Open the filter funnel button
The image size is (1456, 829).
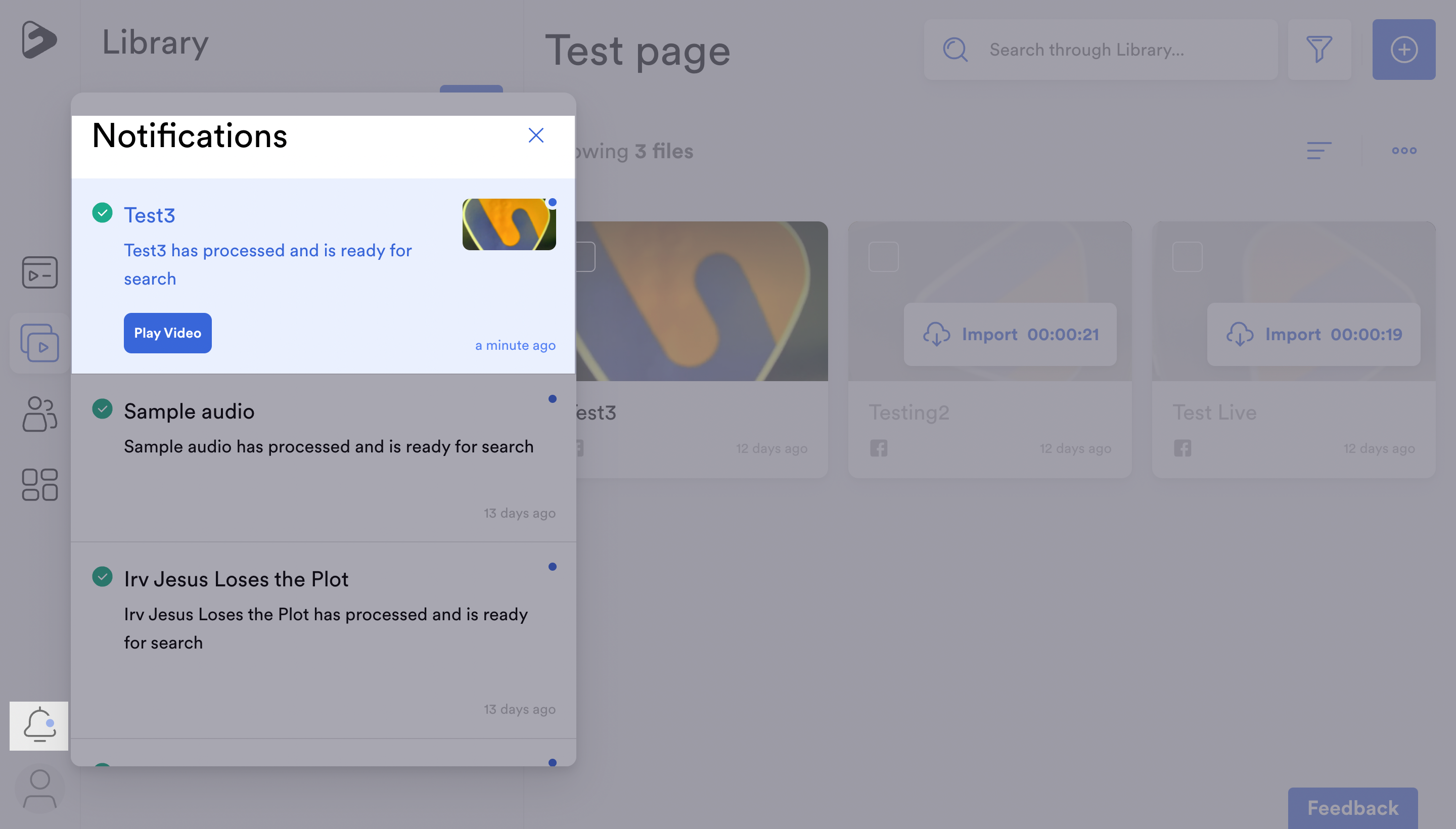click(1319, 50)
